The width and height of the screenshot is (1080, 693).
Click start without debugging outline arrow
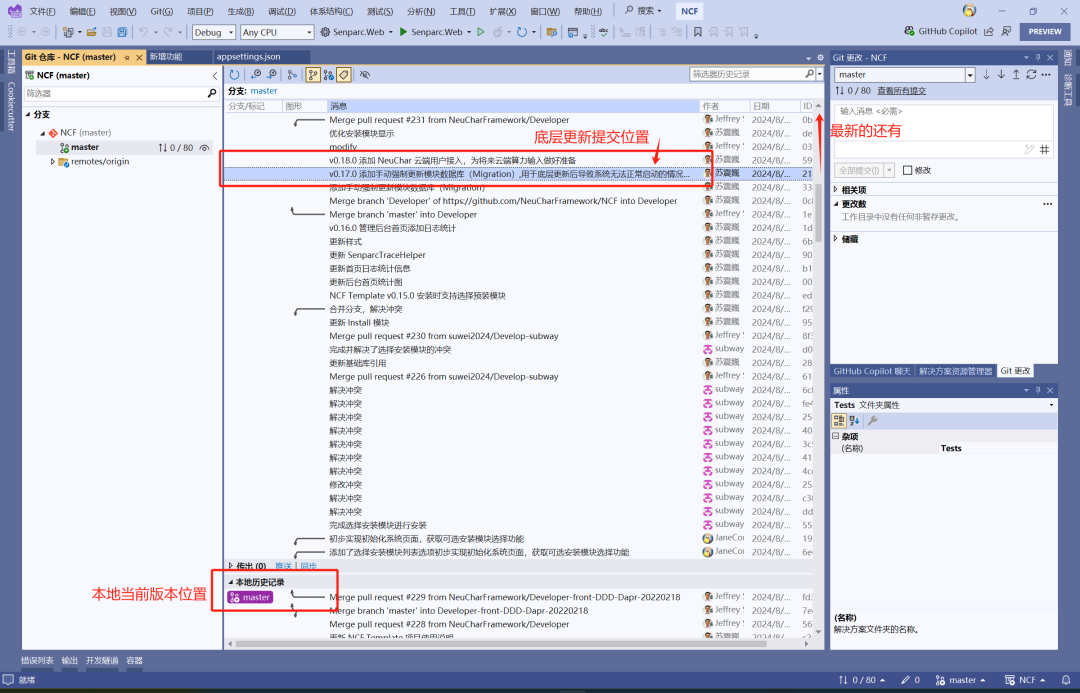coord(481,32)
